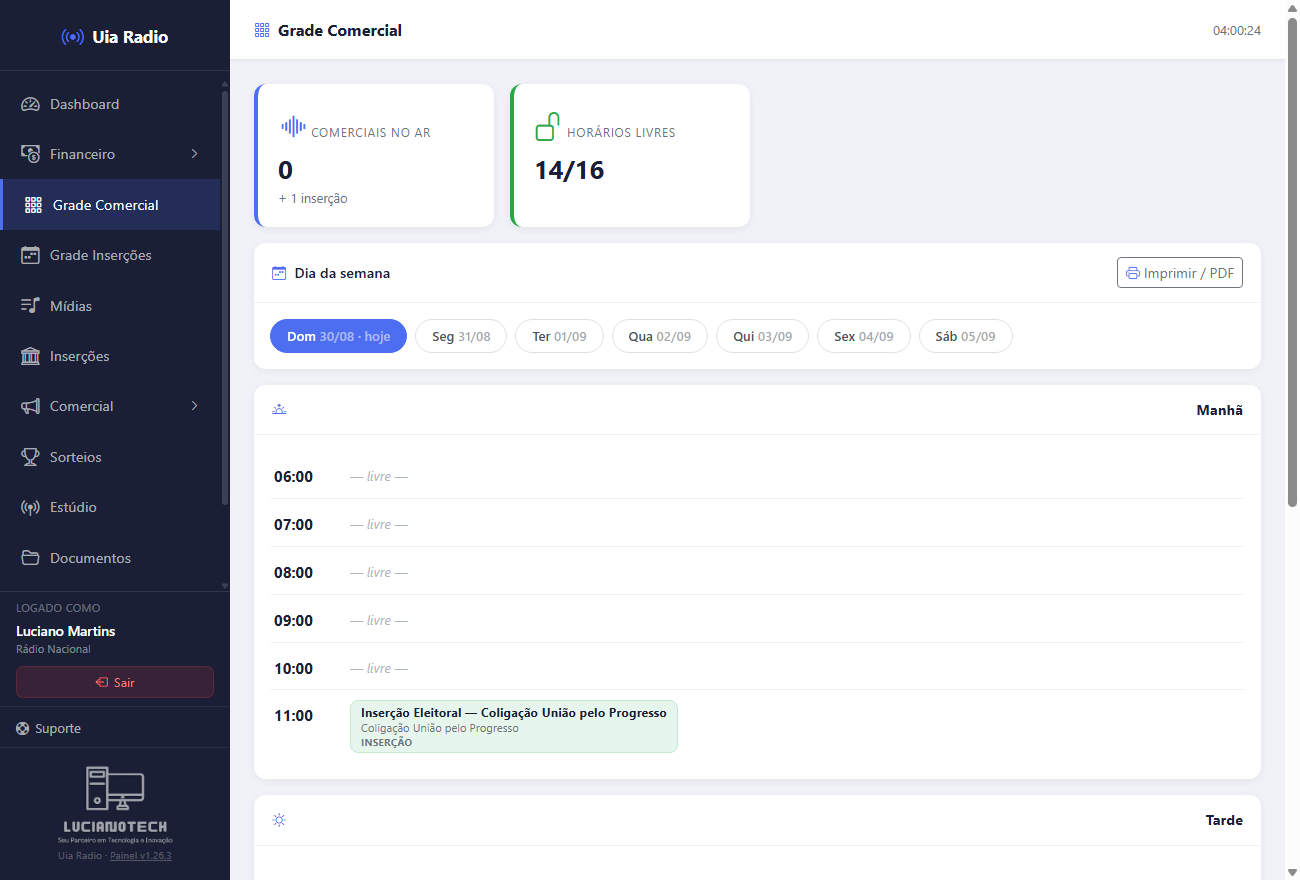Switch to Seg 31/08 day
Viewport: 1300px width, 880px height.
461,336
